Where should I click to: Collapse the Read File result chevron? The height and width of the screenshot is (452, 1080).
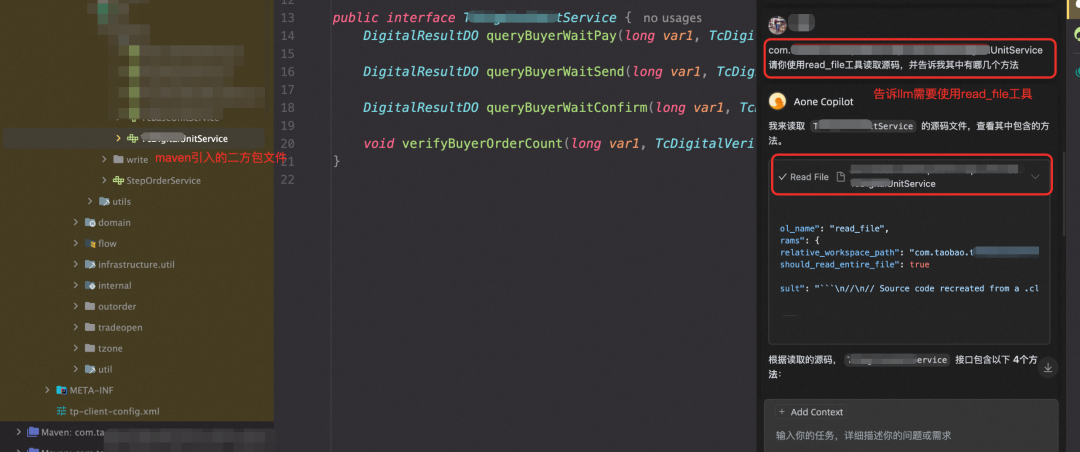click(1035, 177)
